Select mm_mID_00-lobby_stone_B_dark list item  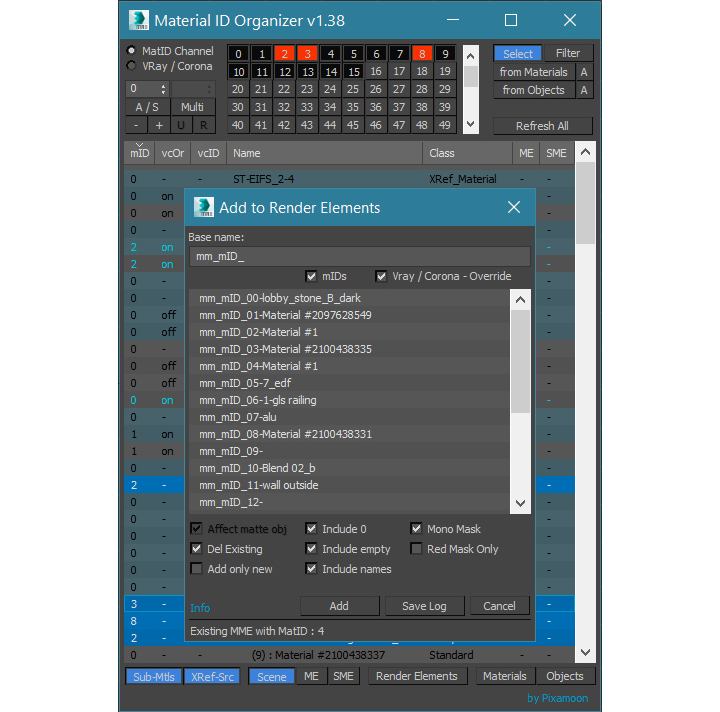pyautogui.click(x=349, y=298)
